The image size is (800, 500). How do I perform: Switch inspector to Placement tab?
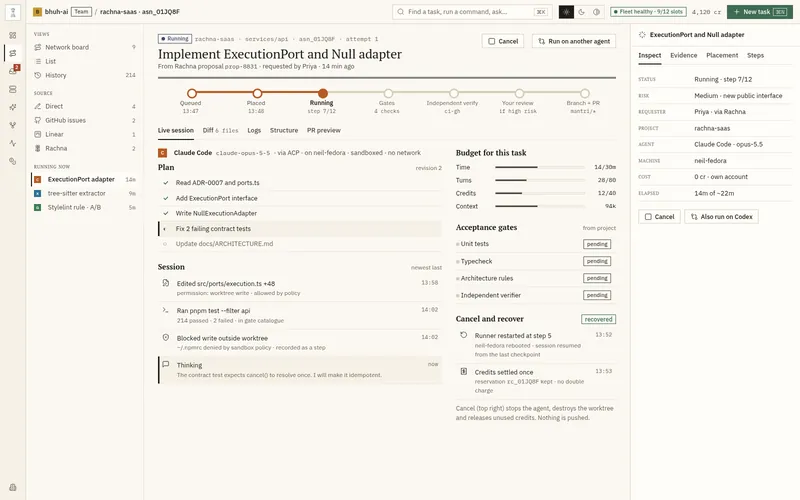[722, 56]
